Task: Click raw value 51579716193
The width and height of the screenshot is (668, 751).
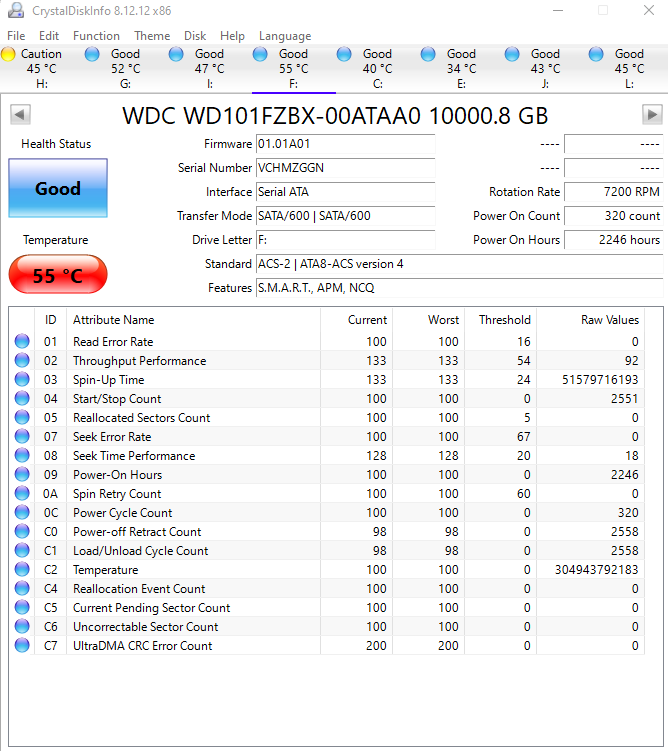Action: pos(600,380)
